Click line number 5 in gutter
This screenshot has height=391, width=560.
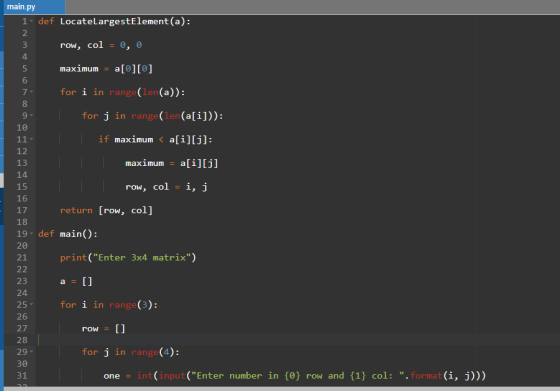coord(25,69)
